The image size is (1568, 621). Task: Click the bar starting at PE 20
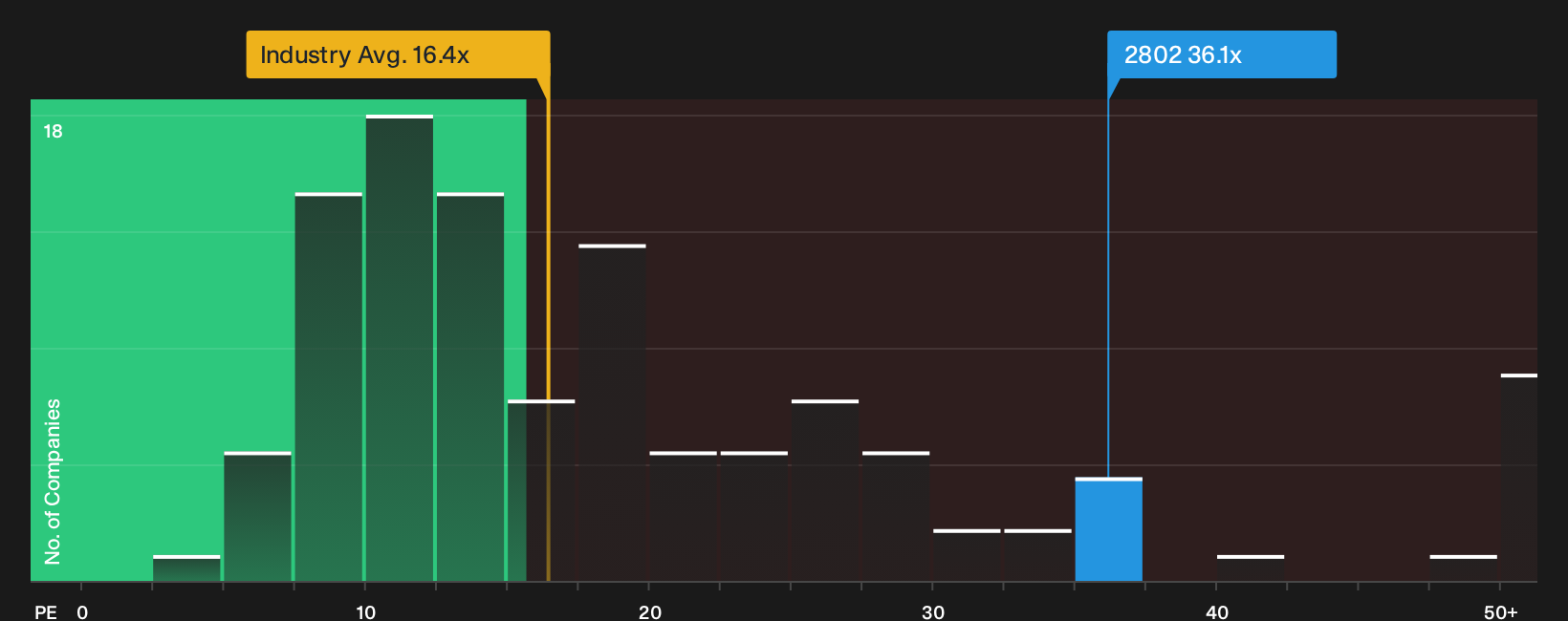click(683, 516)
